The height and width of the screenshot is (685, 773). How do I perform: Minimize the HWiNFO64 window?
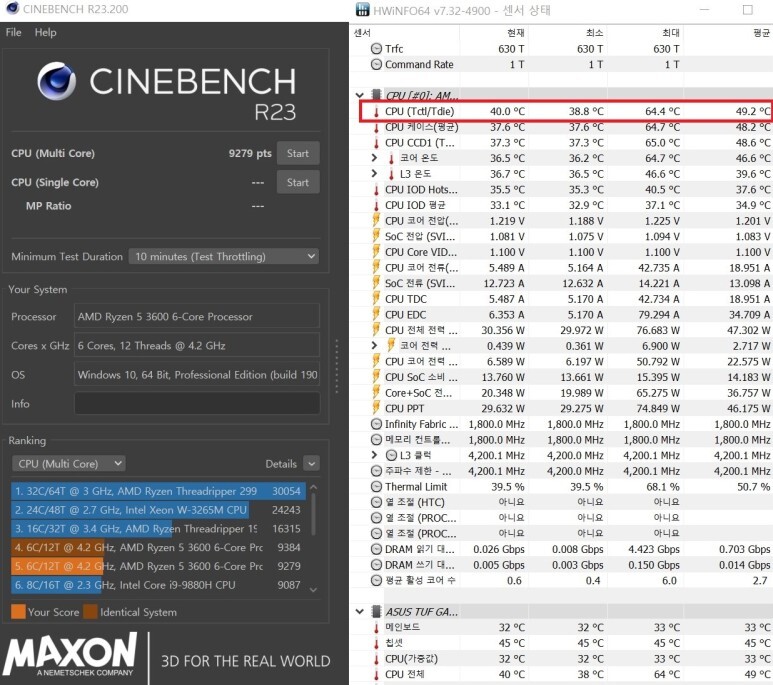pos(704,9)
